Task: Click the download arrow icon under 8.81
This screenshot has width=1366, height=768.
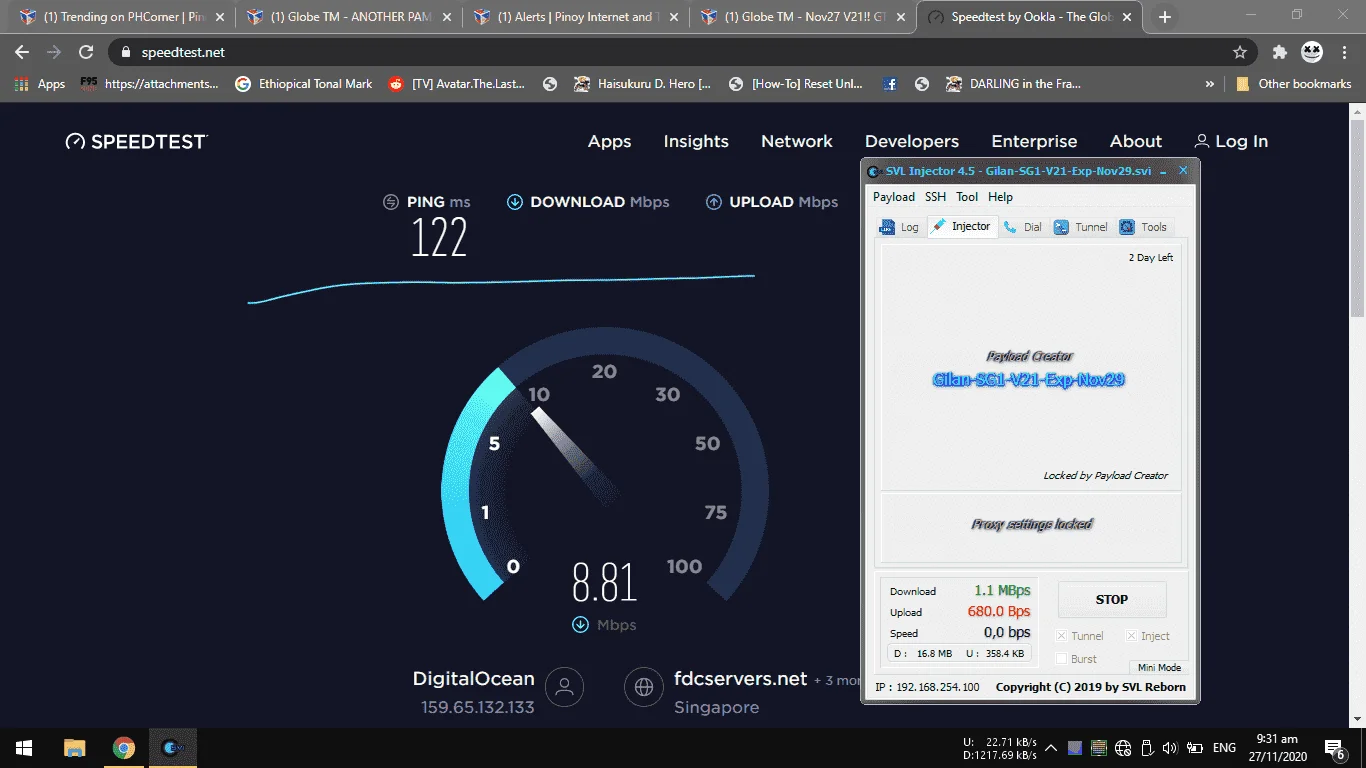Action: coord(580,625)
